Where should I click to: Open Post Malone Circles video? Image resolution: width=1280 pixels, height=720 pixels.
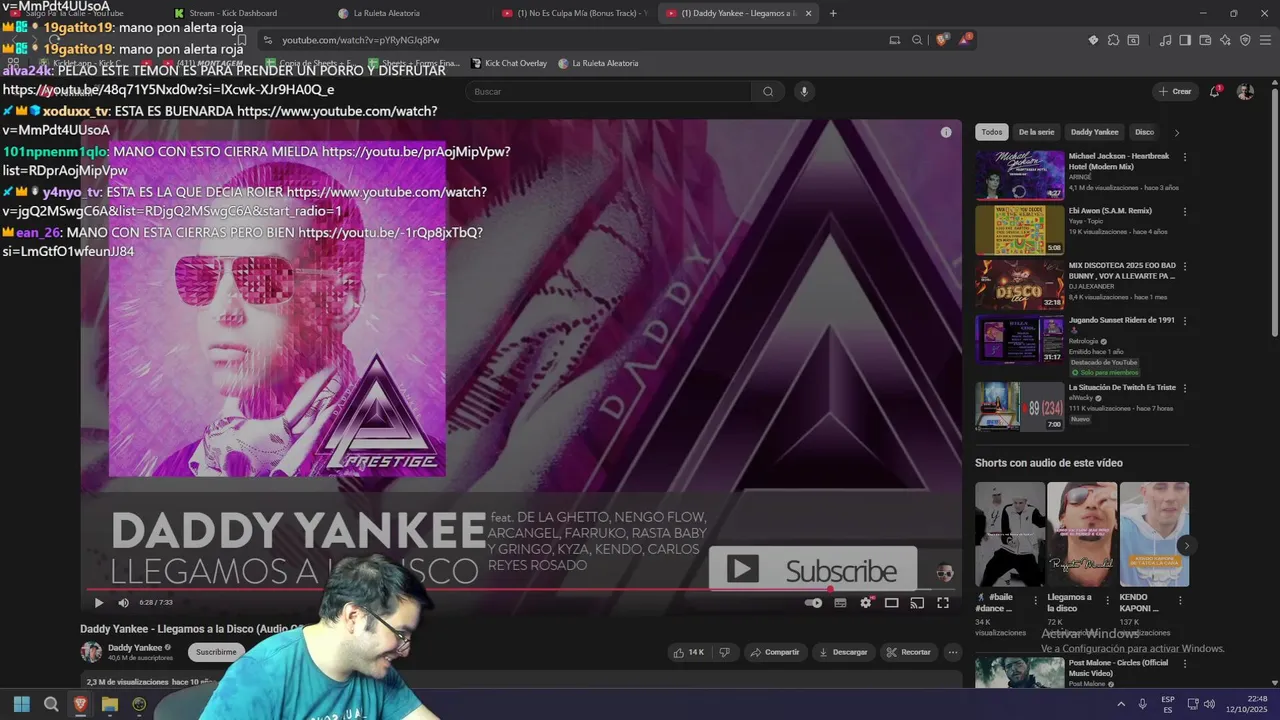pyautogui.click(x=1020, y=672)
